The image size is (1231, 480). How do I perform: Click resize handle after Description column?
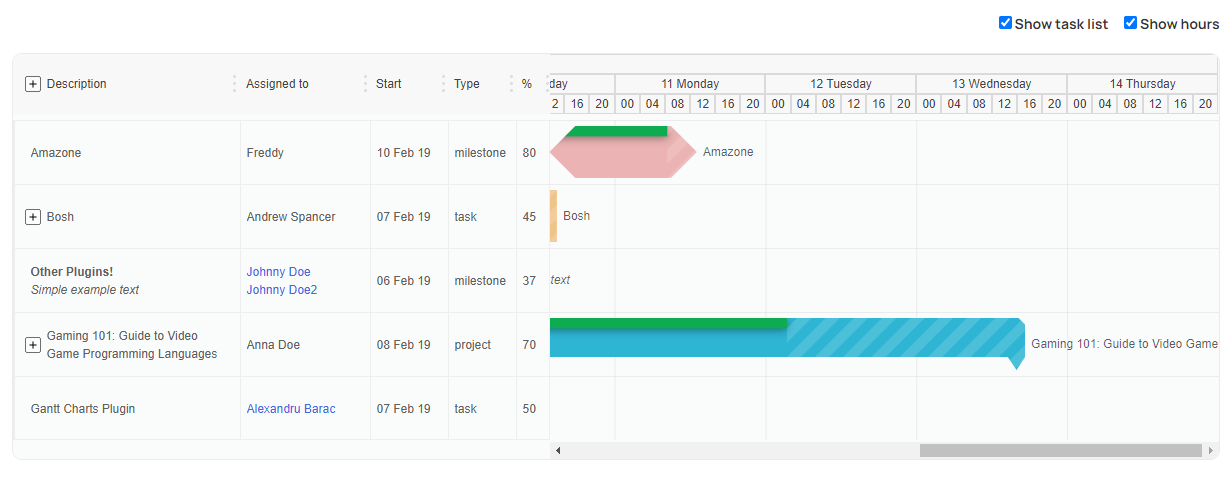235,84
